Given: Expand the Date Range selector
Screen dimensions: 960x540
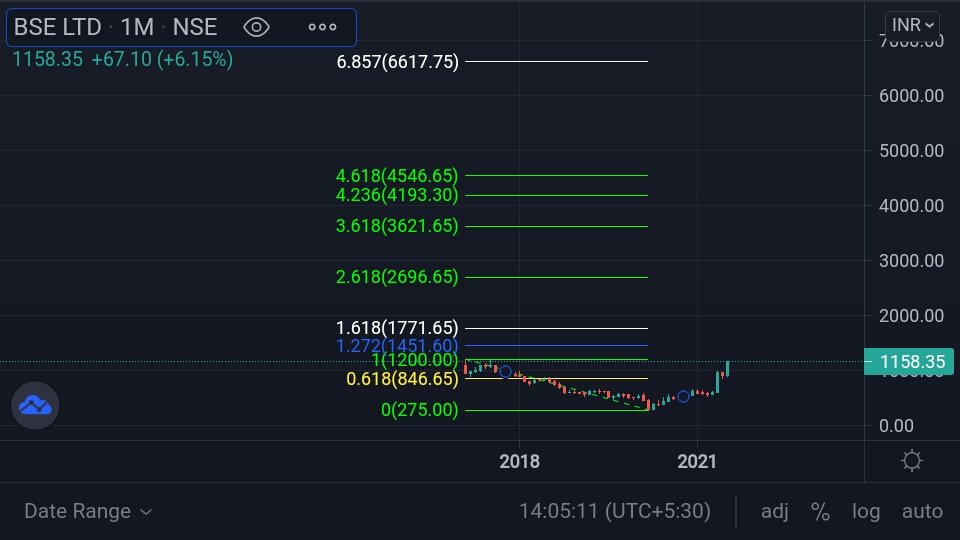Looking at the screenshot, I should tap(88, 511).
